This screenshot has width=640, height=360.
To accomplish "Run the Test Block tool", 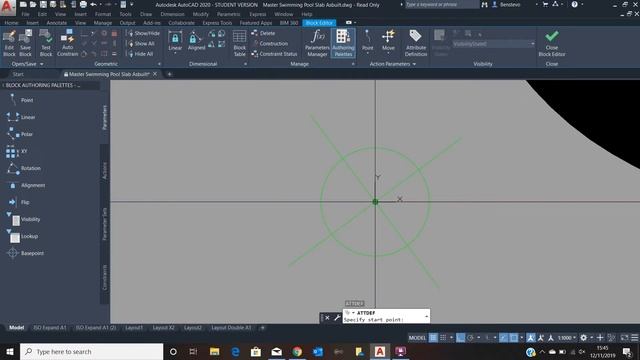I will coord(46,43).
